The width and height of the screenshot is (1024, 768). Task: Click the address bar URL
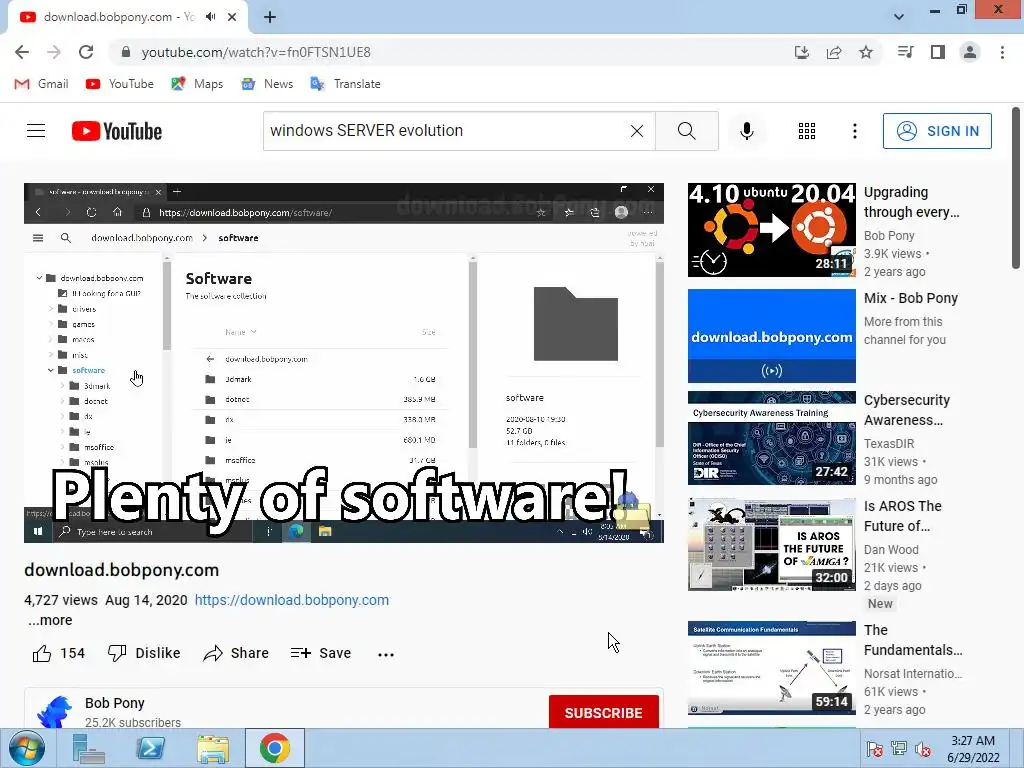256,52
